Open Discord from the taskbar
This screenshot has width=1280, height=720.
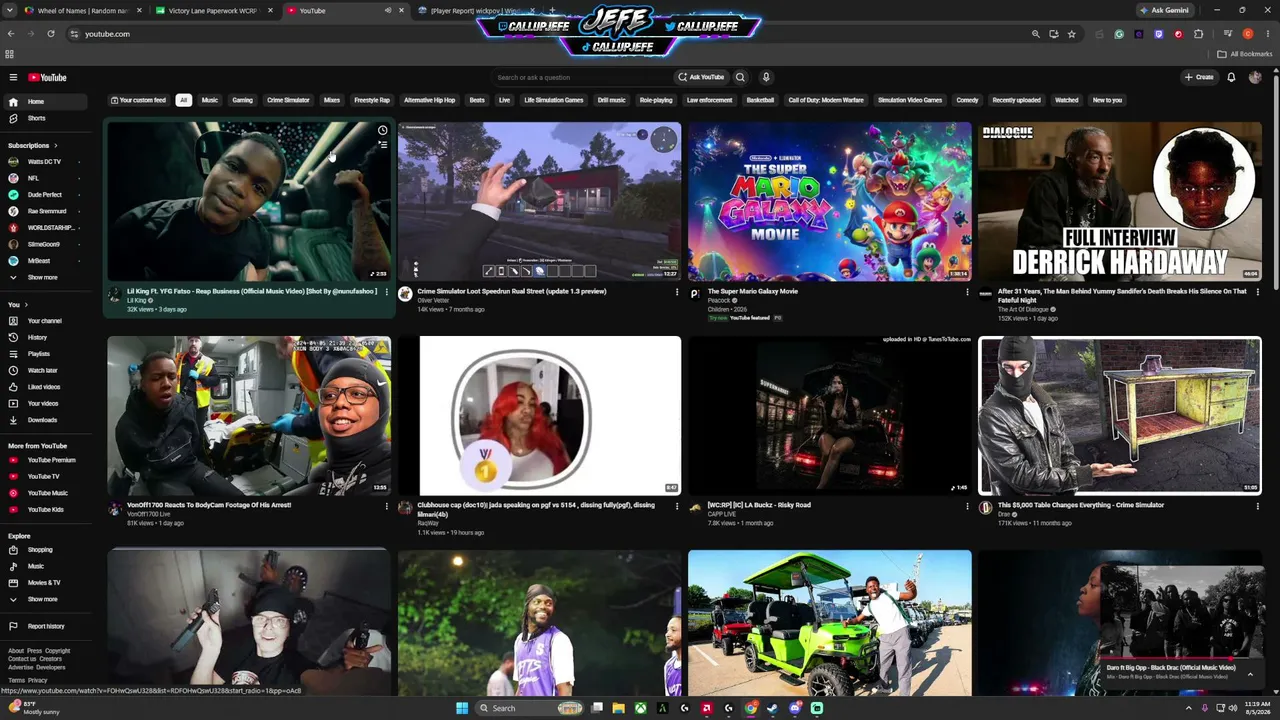coord(795,708)
